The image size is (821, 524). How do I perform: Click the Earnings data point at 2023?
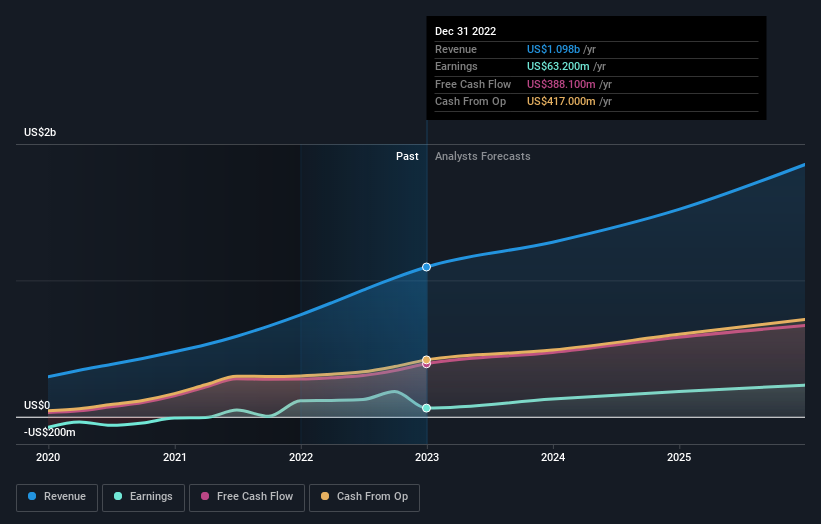[x=426, y=408]
